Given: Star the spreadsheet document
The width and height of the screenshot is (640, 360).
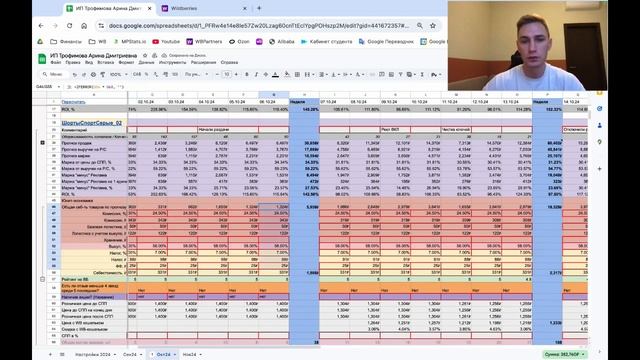Looking at the screenshot, I should click(144, 55).
